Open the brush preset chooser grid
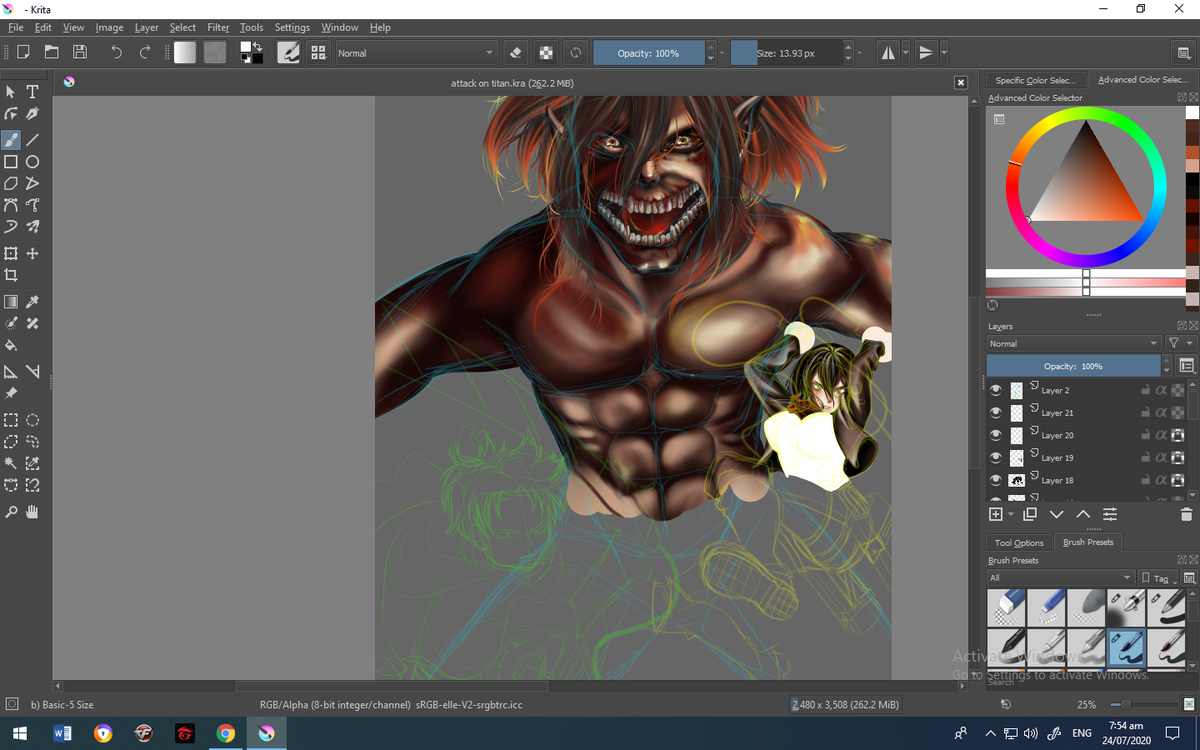1200x750 pixels. point(318,52)
